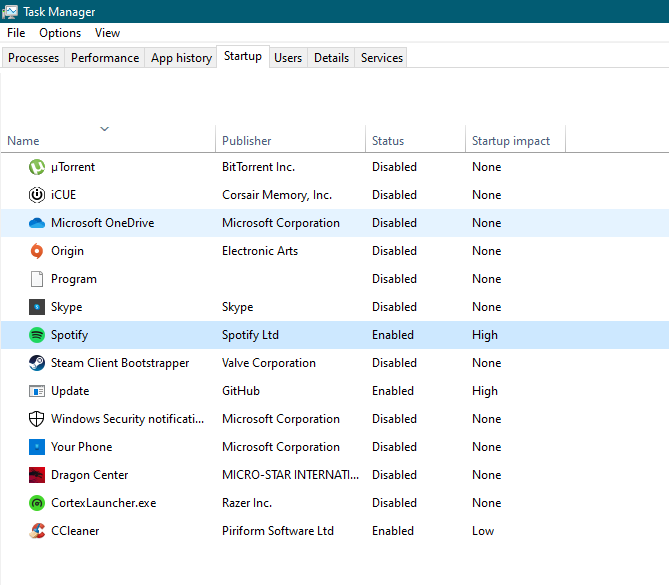Open the View menu
The height and width of the screenshot is (585, 669).
tap(107, 33)
